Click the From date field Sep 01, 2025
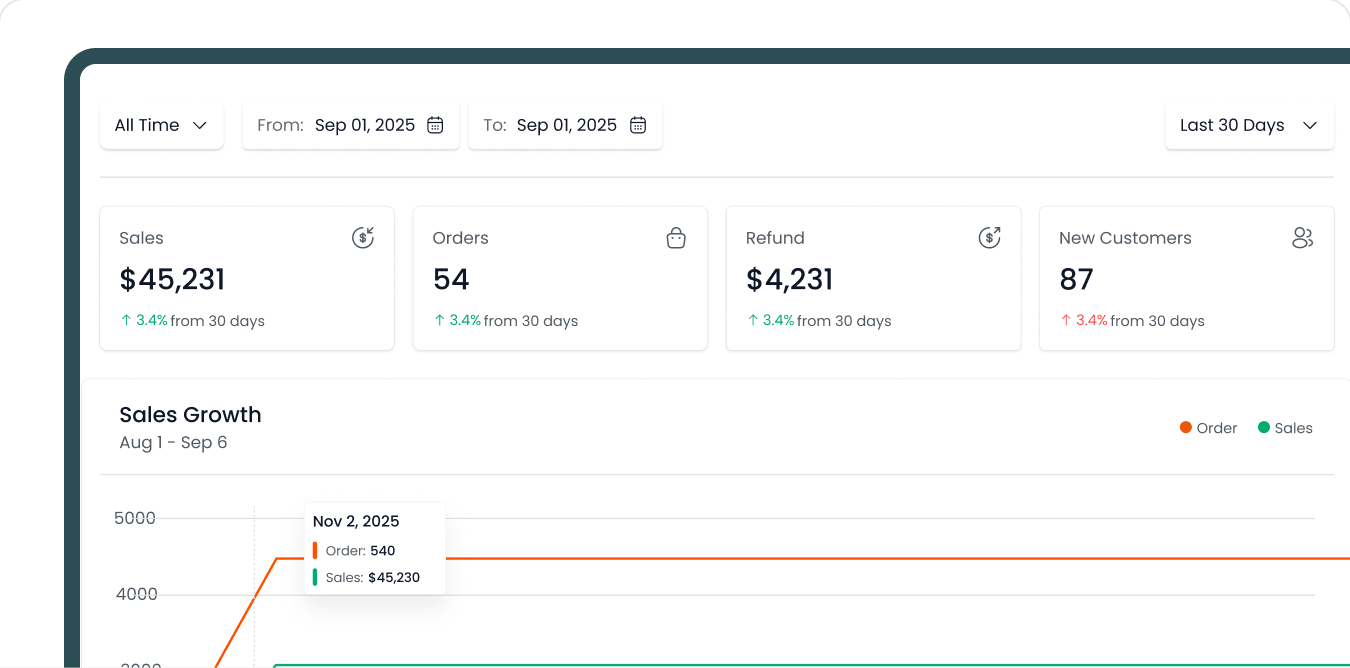The image size is (1350, 668). (x=364, y=125)
